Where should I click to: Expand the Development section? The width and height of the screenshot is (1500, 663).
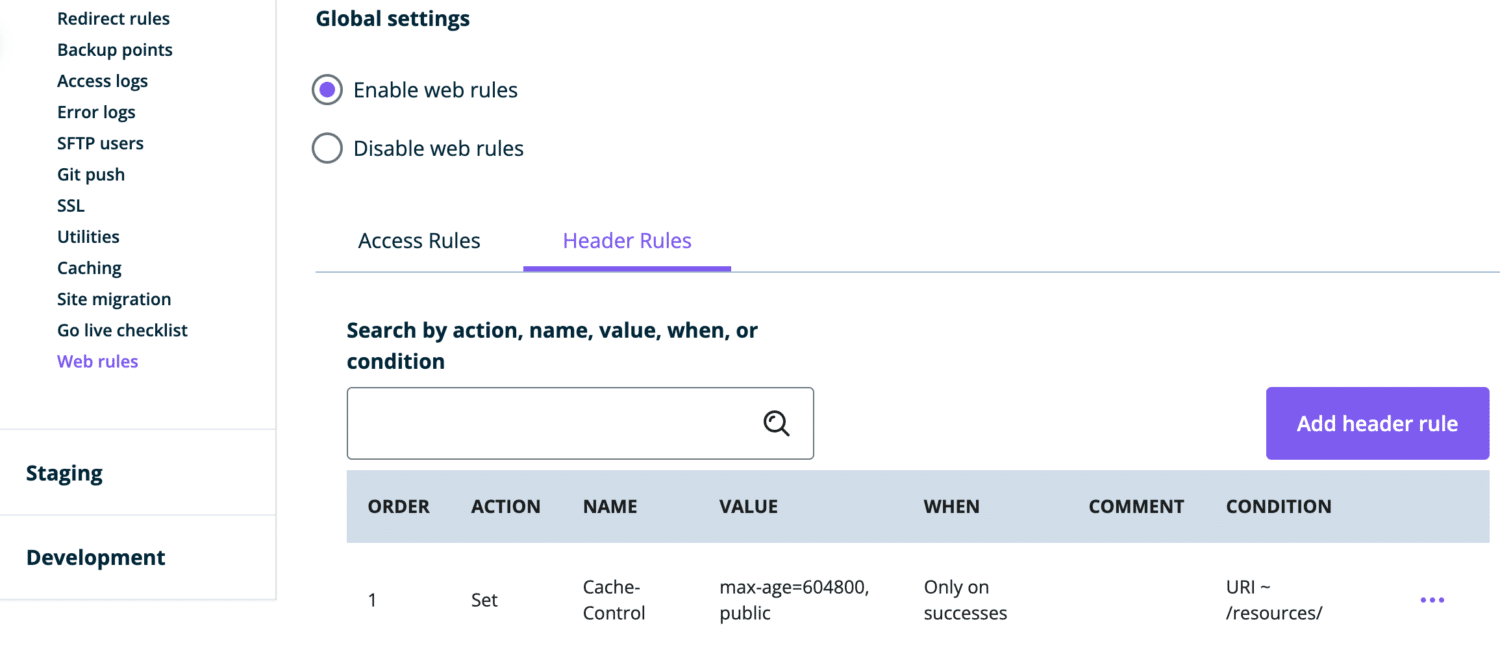click(96, 558)
